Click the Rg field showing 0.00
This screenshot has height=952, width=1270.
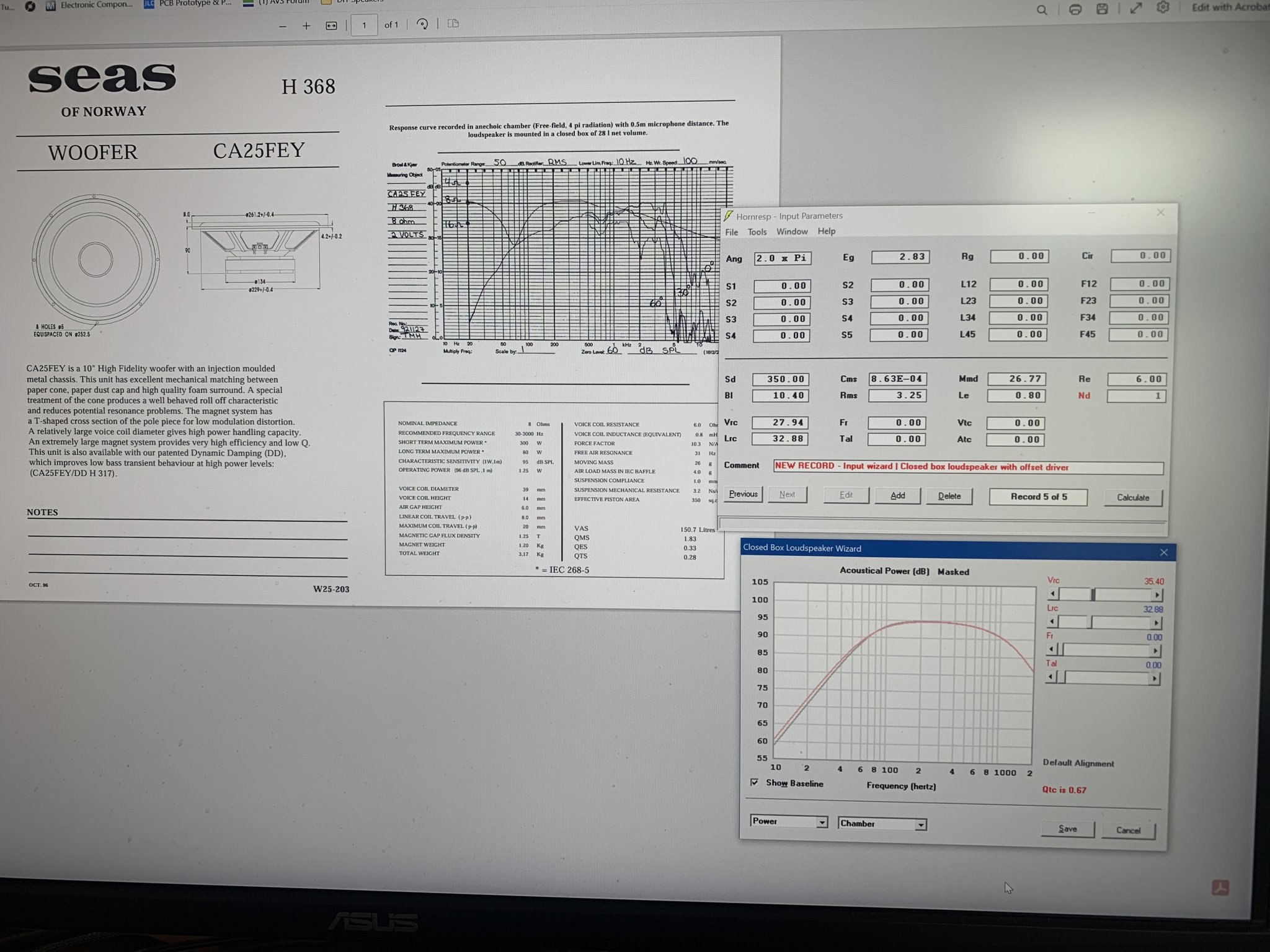pyautogui.click(x=1019, y=257)
